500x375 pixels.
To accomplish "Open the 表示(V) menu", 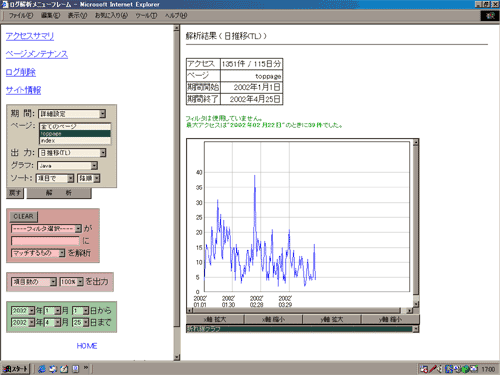I will [77, 16].
